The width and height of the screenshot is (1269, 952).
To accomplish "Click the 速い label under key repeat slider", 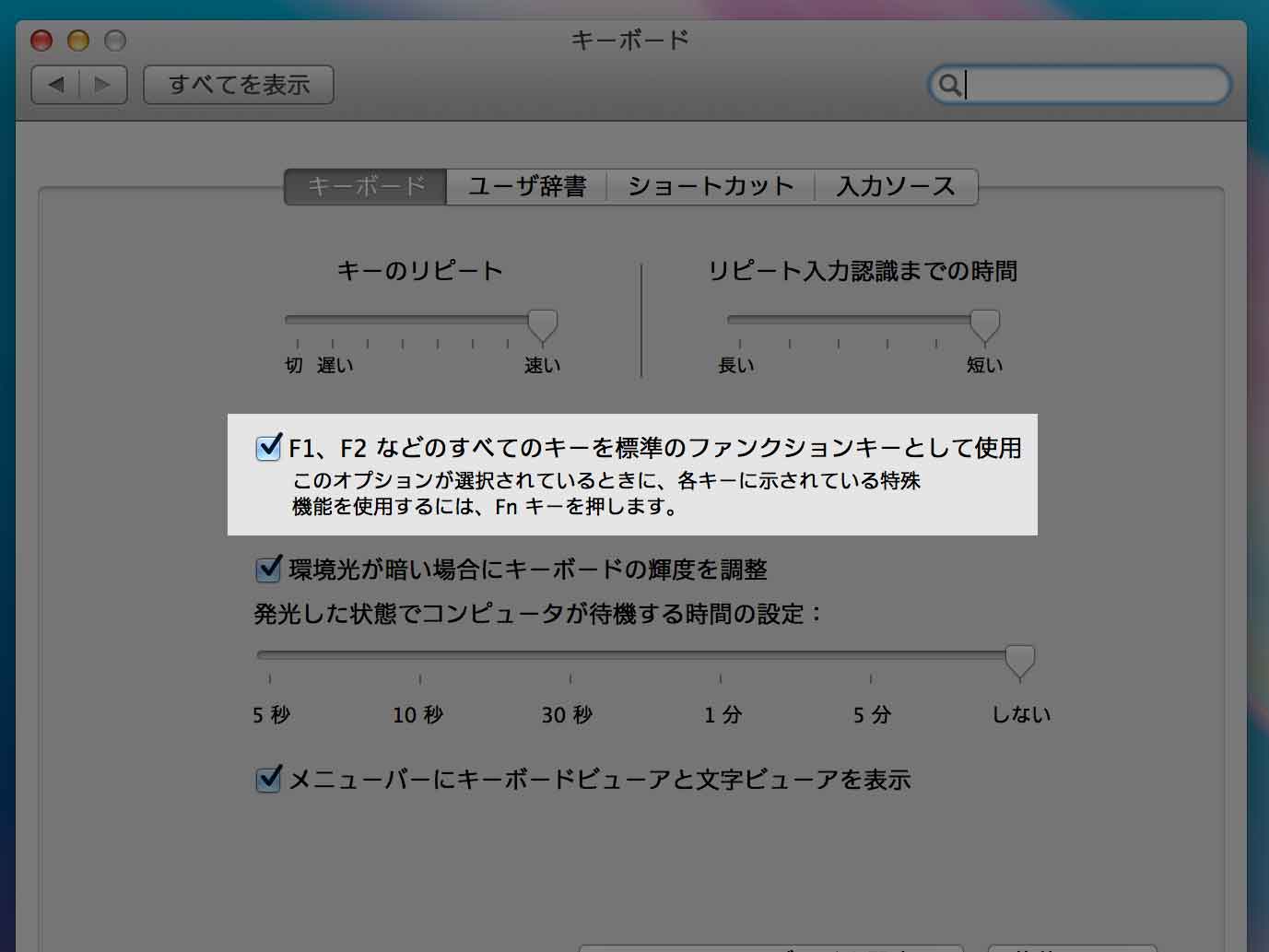I will point(542,366).
